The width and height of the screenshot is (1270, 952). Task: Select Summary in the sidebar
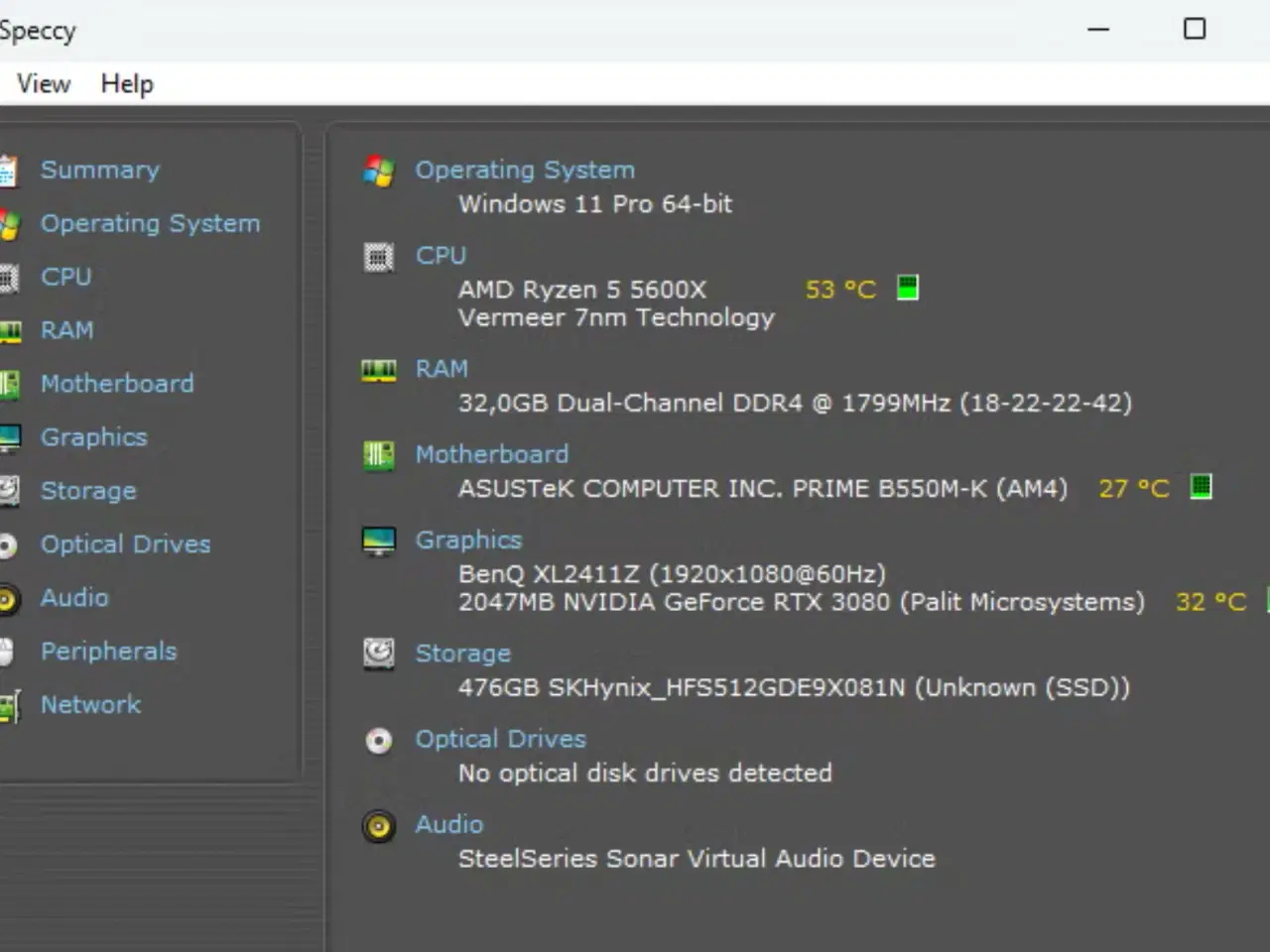(99, 170)
